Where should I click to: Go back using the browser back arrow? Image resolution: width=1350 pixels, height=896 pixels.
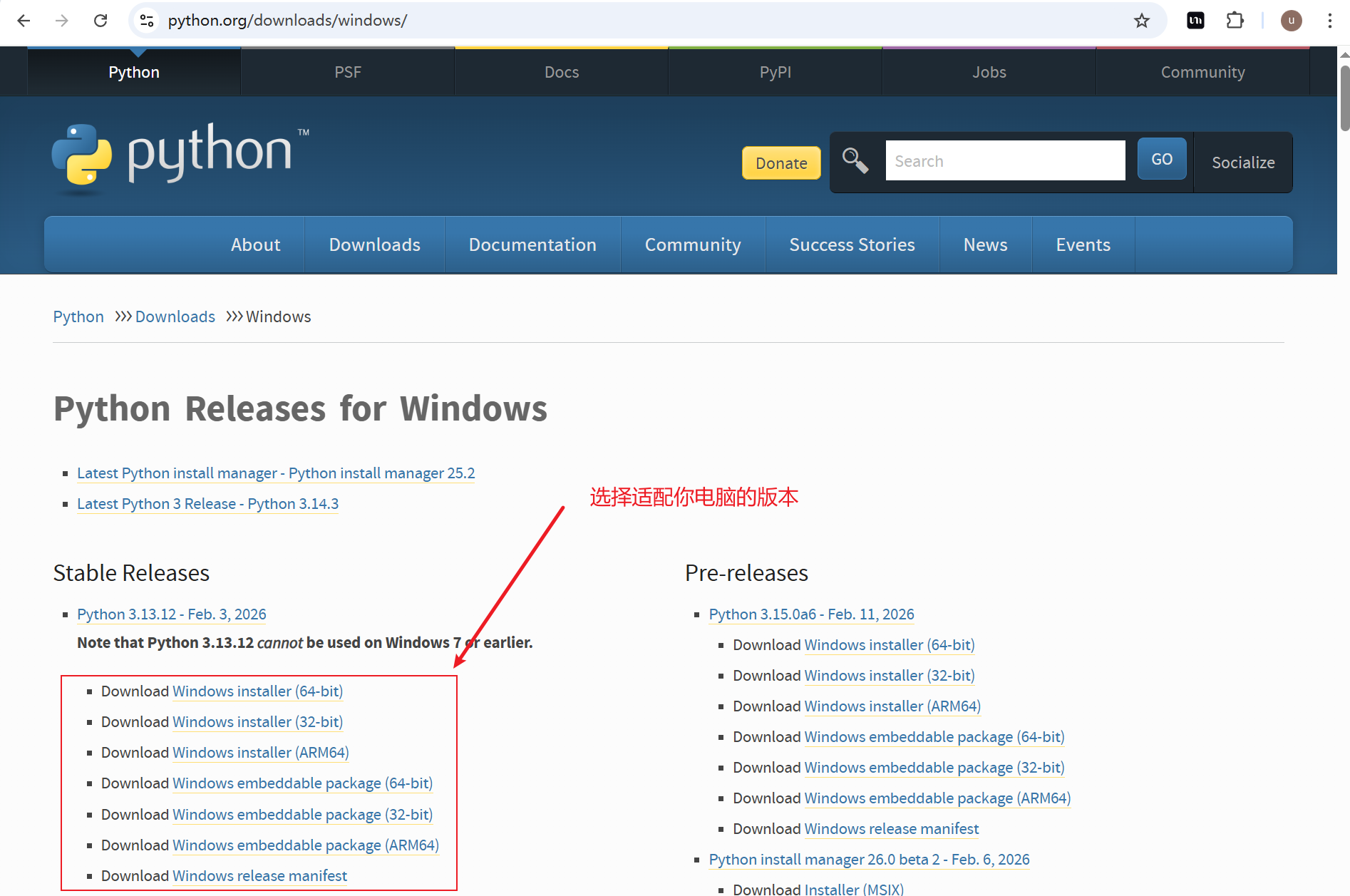tap(24, 21)
